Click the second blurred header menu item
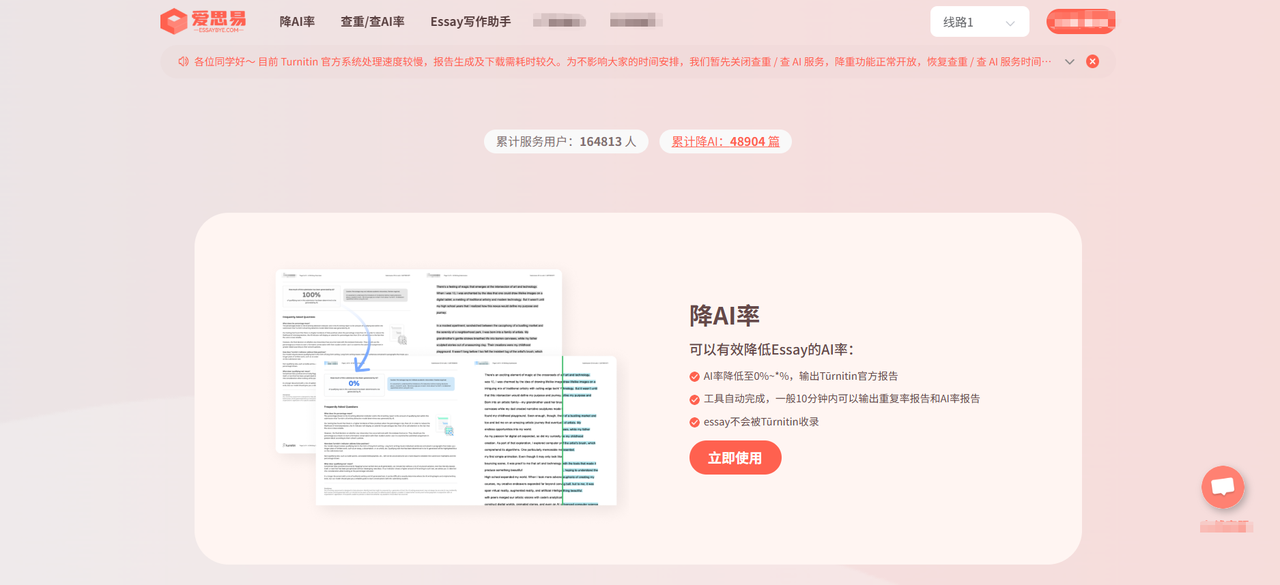The width and height of the screenshot is (1280, 585). pos(636,21)
